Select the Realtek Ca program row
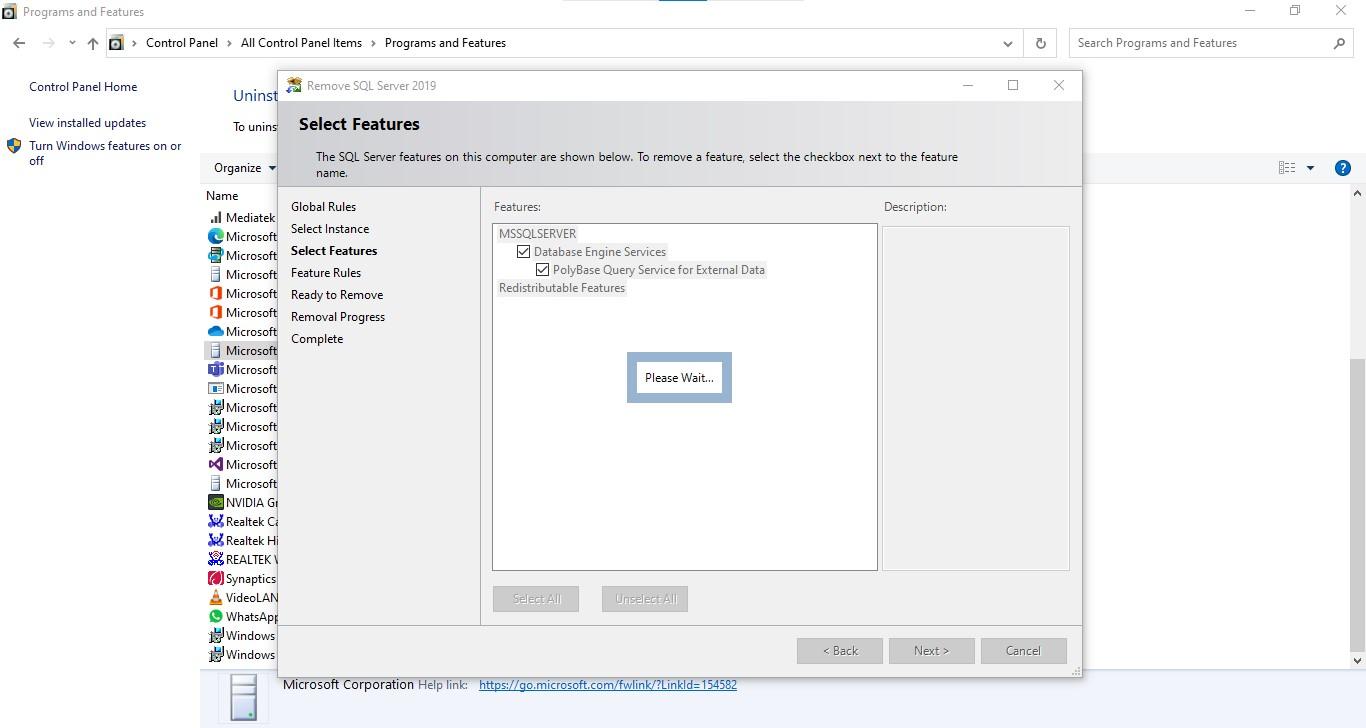The width and height of the screenshot is (1366, 728). pos(242,521)
